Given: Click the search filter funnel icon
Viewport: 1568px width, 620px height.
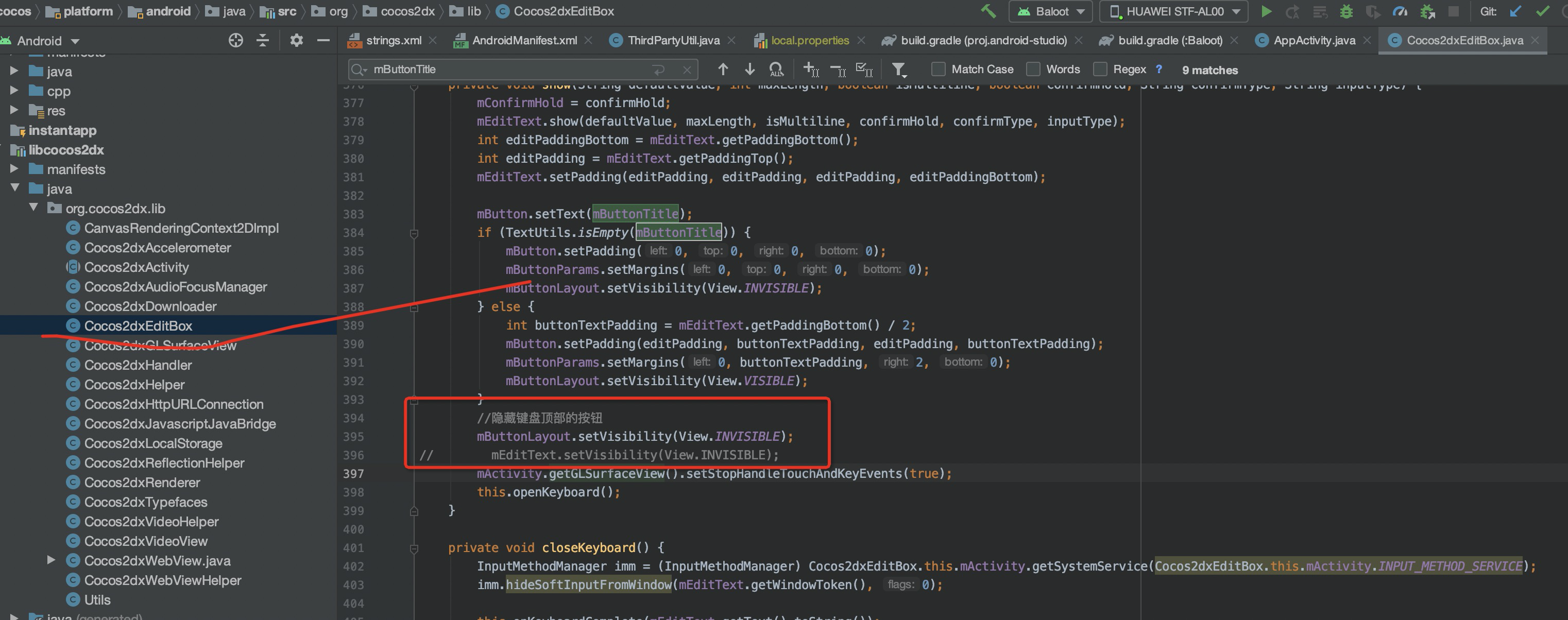Looking at the screenshot, I should tap(899, 70).
